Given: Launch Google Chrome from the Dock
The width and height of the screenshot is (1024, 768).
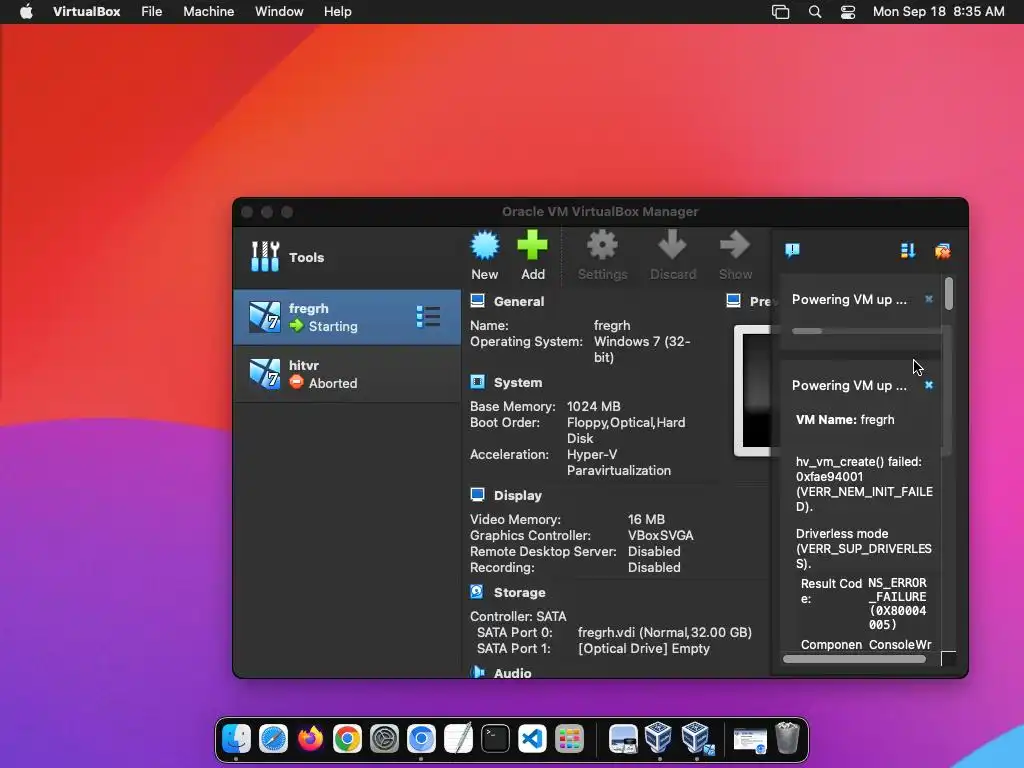Looking at the screenshot, I should click(x=347, y=739).
